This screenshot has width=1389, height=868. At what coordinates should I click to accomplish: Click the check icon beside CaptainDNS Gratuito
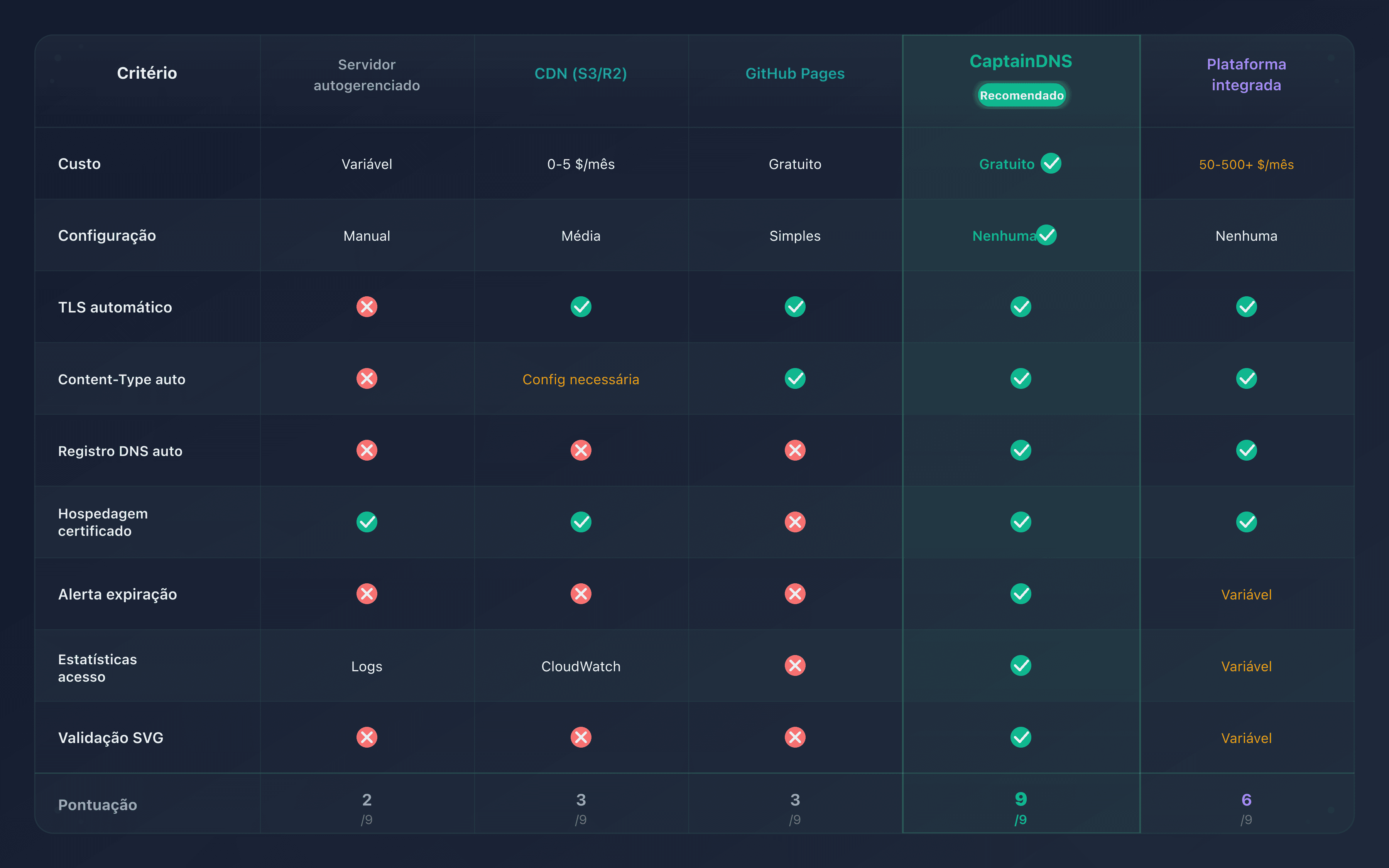tap(1051, 163)
